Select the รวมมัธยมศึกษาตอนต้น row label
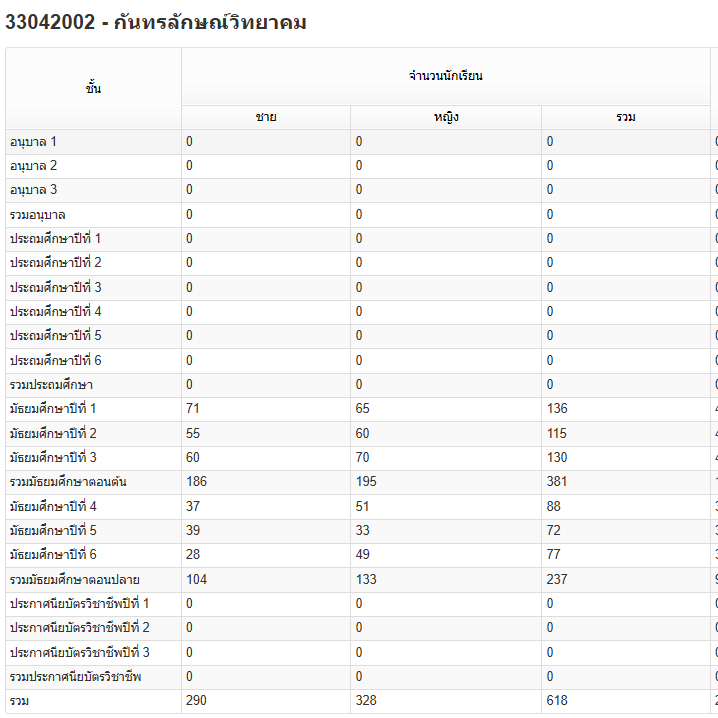The height and width of the screenshot is (718, 718). click(x=68, y=482)
